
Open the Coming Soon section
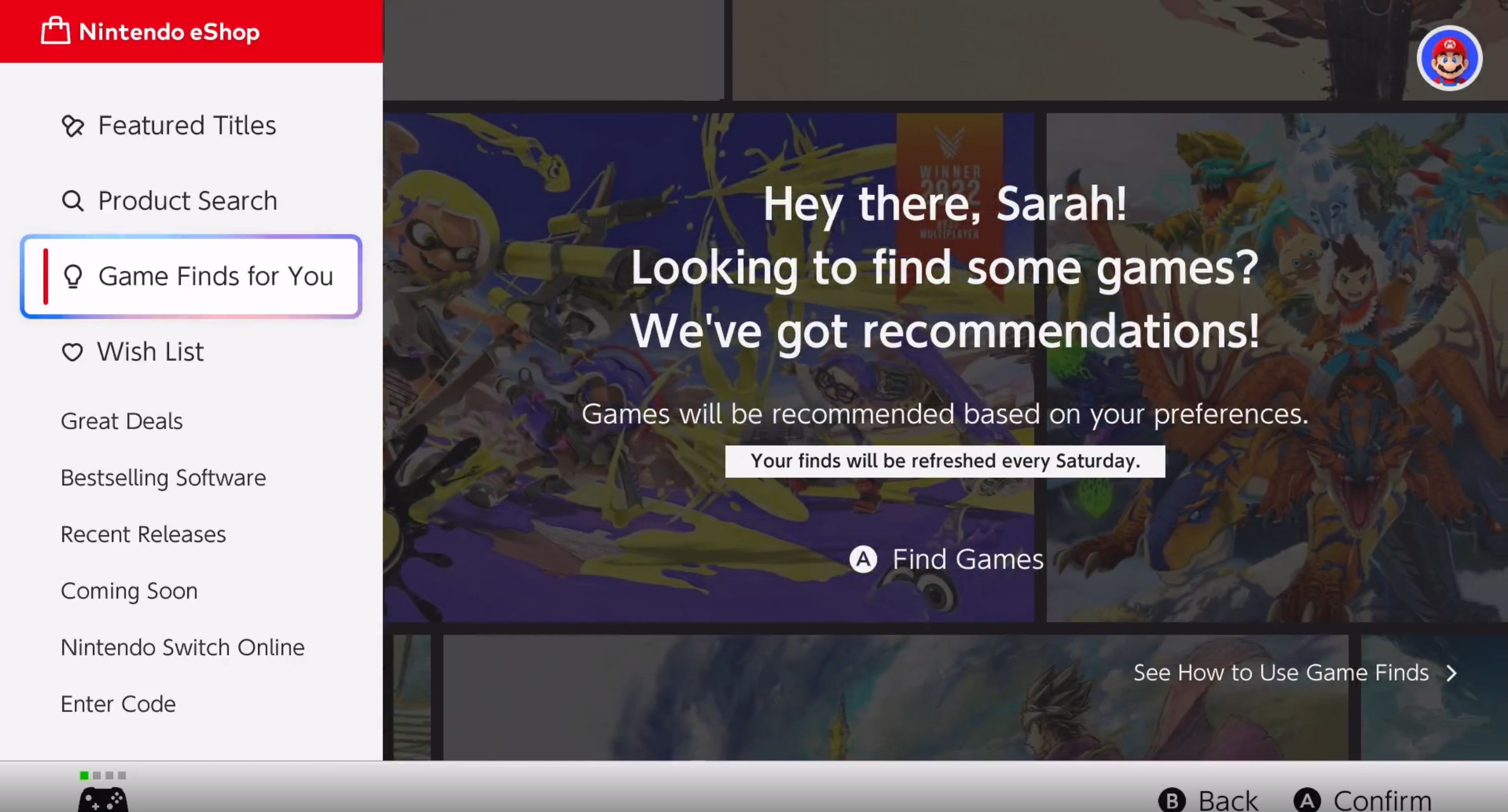tap(129, 591)
